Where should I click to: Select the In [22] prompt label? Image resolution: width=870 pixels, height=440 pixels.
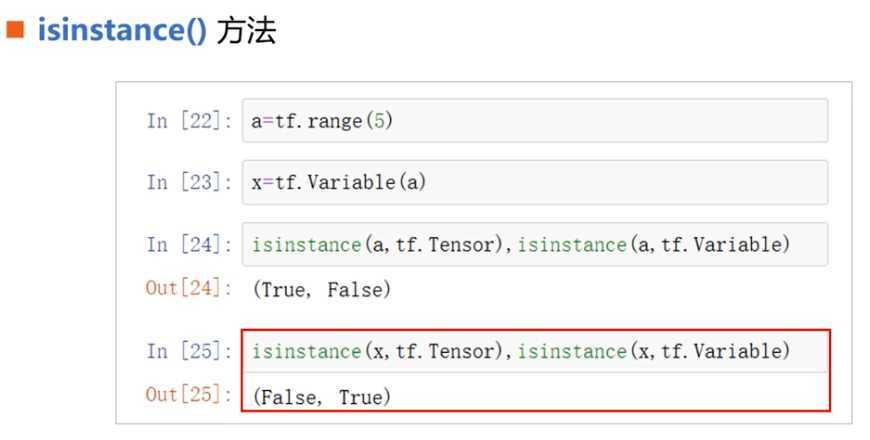tap(190, 121)
